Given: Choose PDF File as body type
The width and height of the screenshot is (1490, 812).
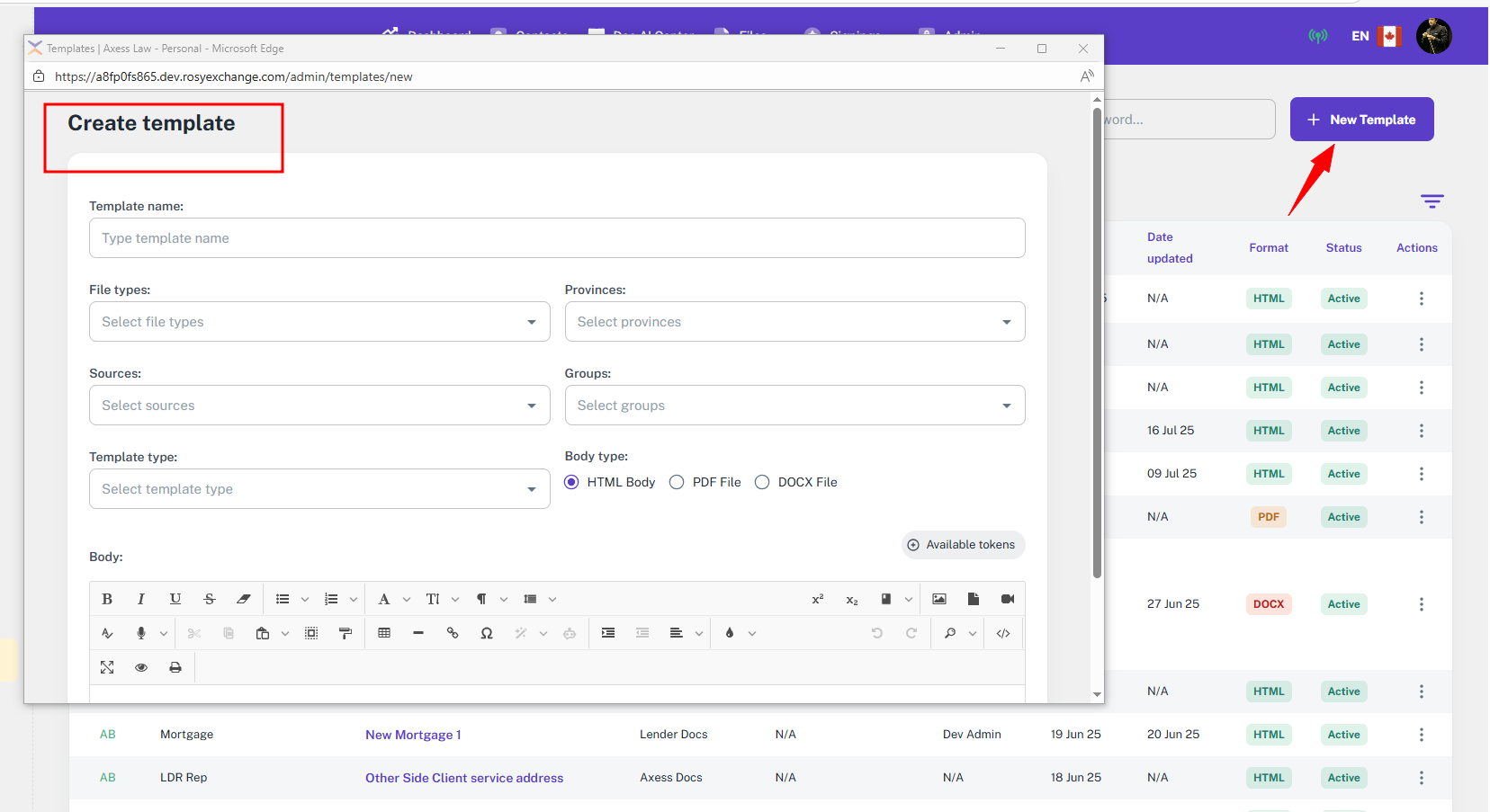Looking at the screenshot, I should pos(677,482).
